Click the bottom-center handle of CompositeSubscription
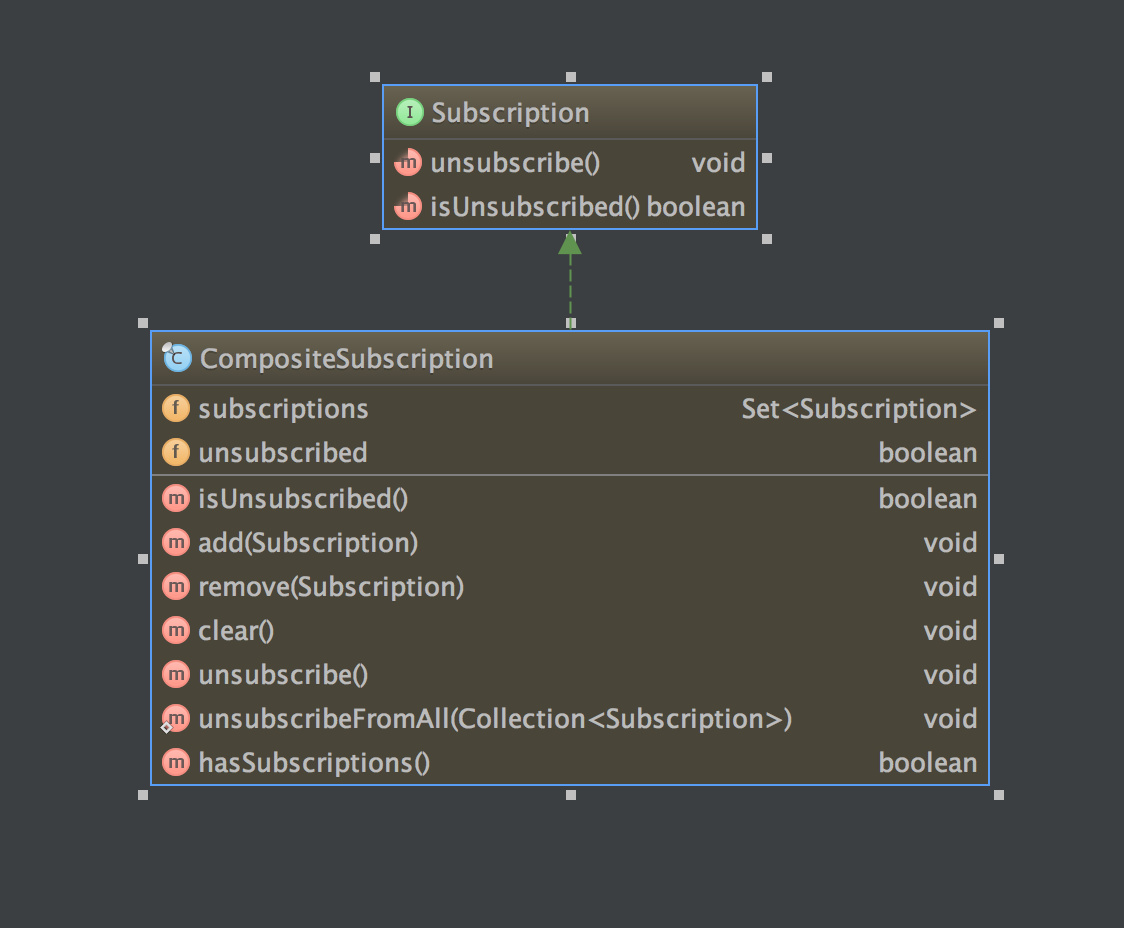 pyautogui.click(x=571, y=795)
